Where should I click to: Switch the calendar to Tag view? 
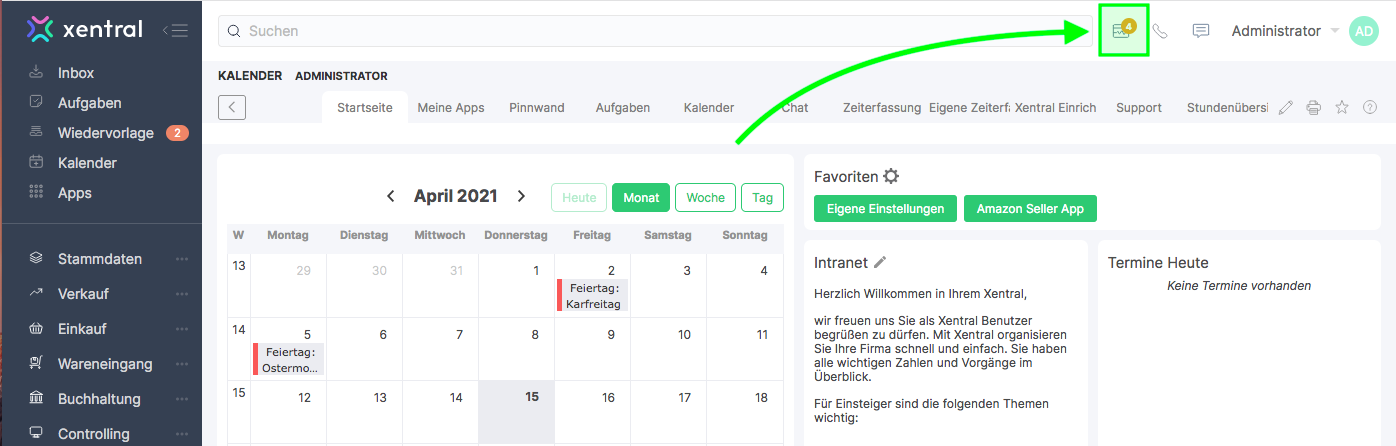[x=762, y=197]
